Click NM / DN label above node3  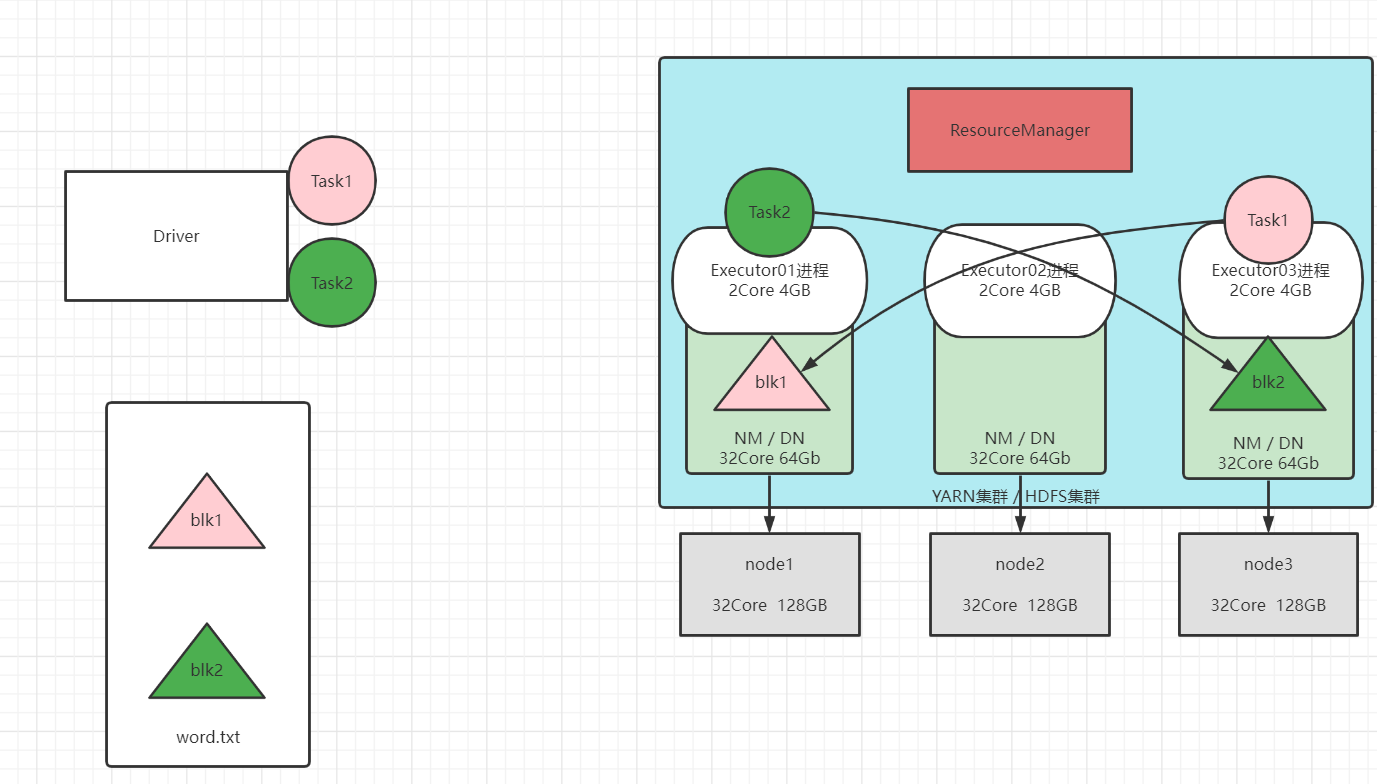coord(1268,443)
